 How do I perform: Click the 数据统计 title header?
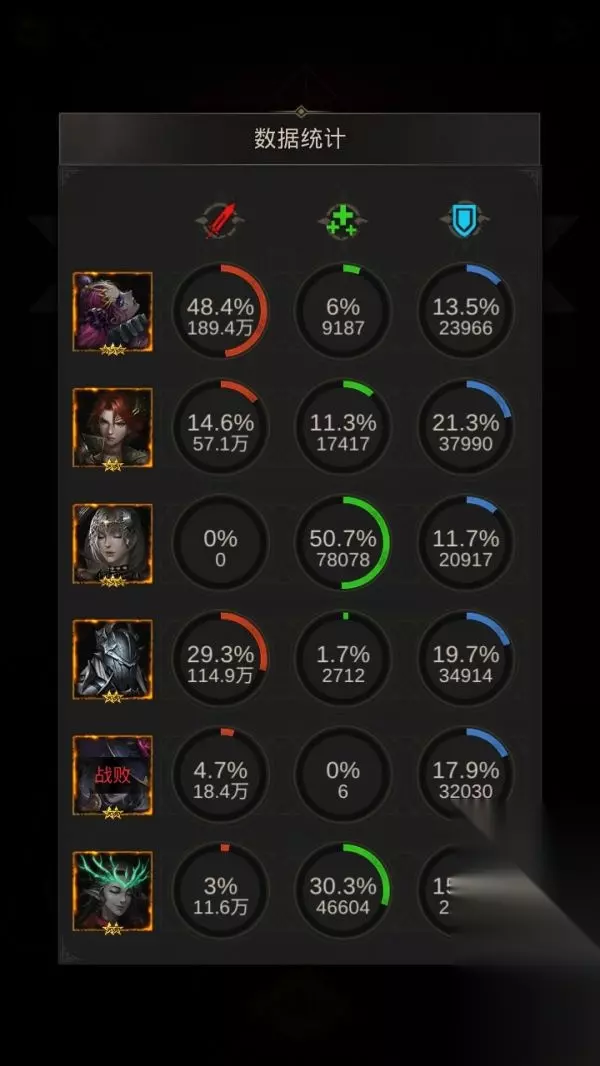(x=300, y=139)
